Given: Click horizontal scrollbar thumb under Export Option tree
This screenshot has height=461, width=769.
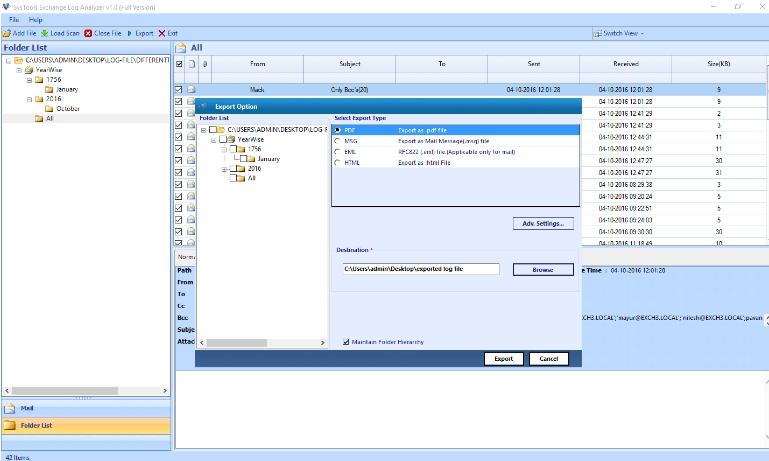Looking at the screenshot, I should point(237,343).
